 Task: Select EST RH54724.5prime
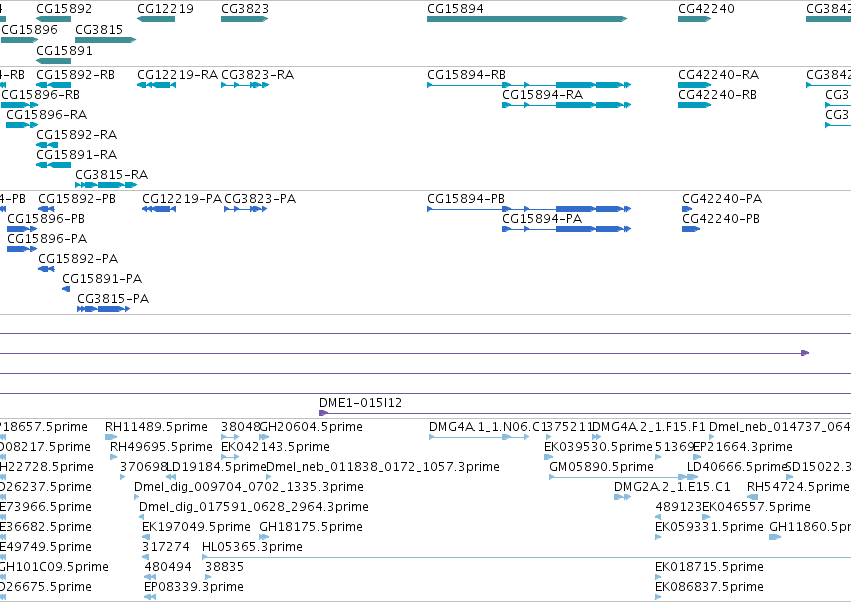click(798, 487)
